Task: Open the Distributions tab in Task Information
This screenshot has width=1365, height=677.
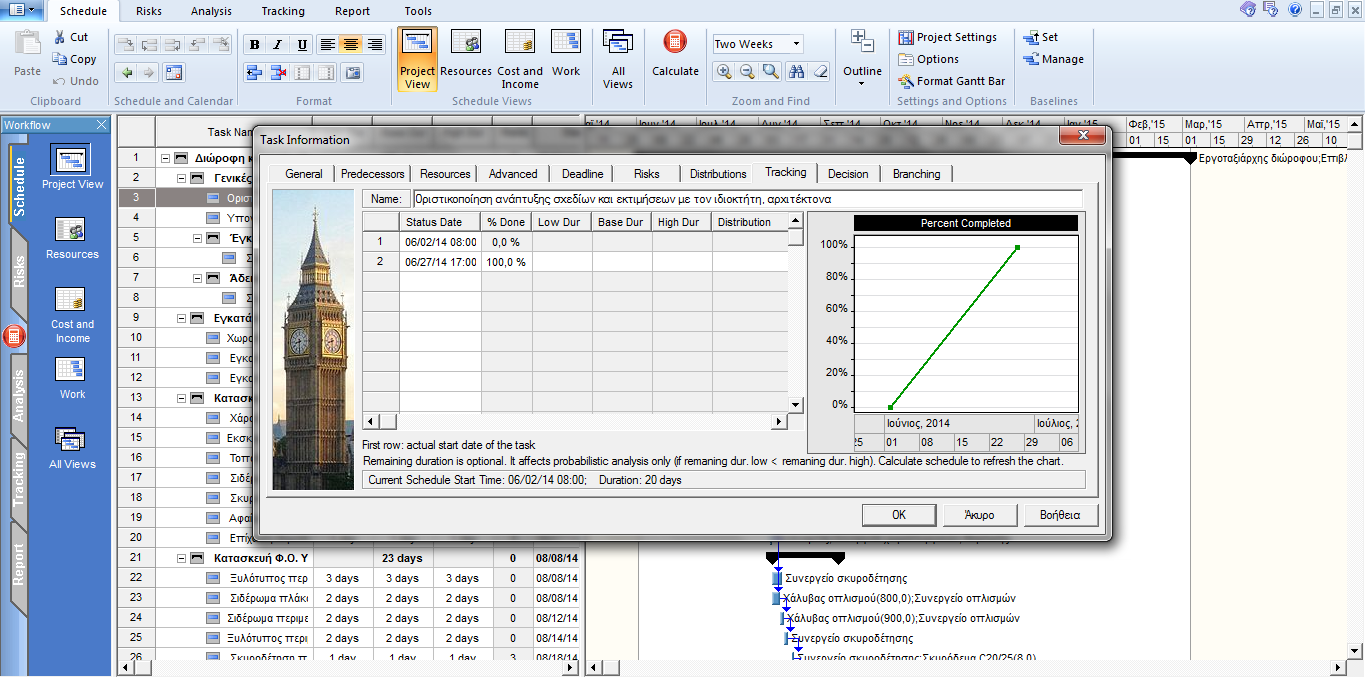Action: pos(718,174)
